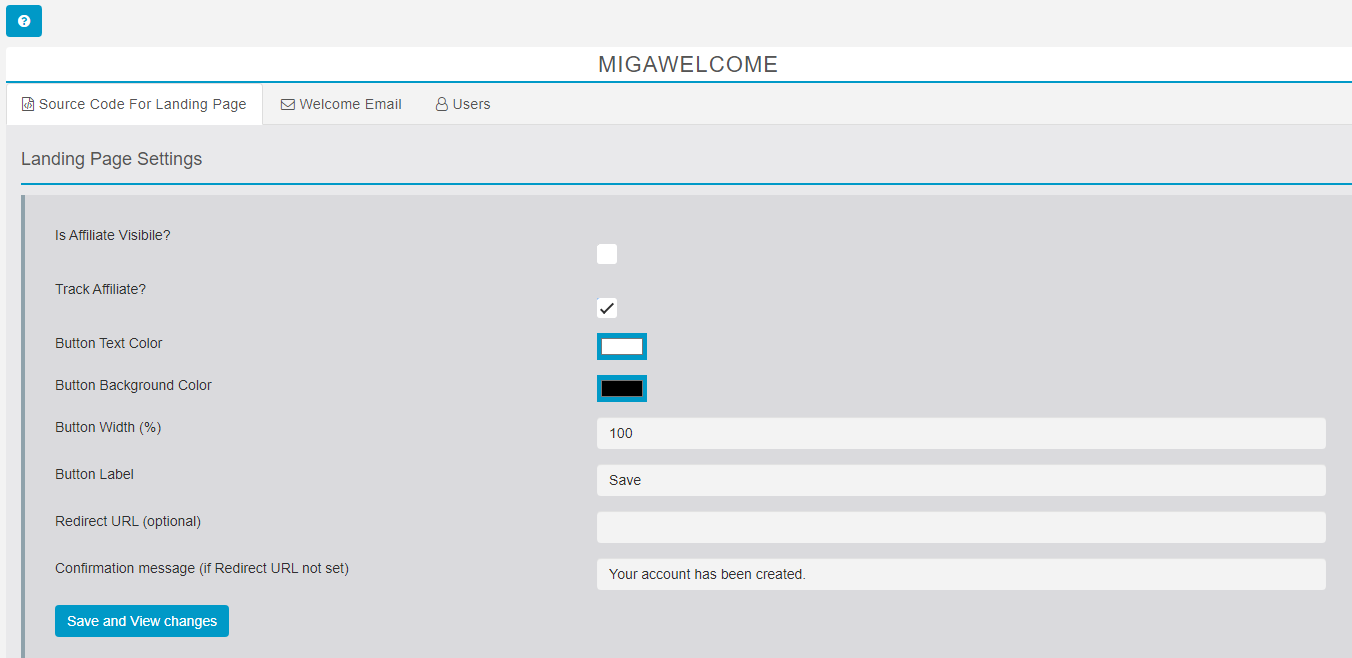
Task: Click the Button Background Color label
Action: click(x=133, y=385)
